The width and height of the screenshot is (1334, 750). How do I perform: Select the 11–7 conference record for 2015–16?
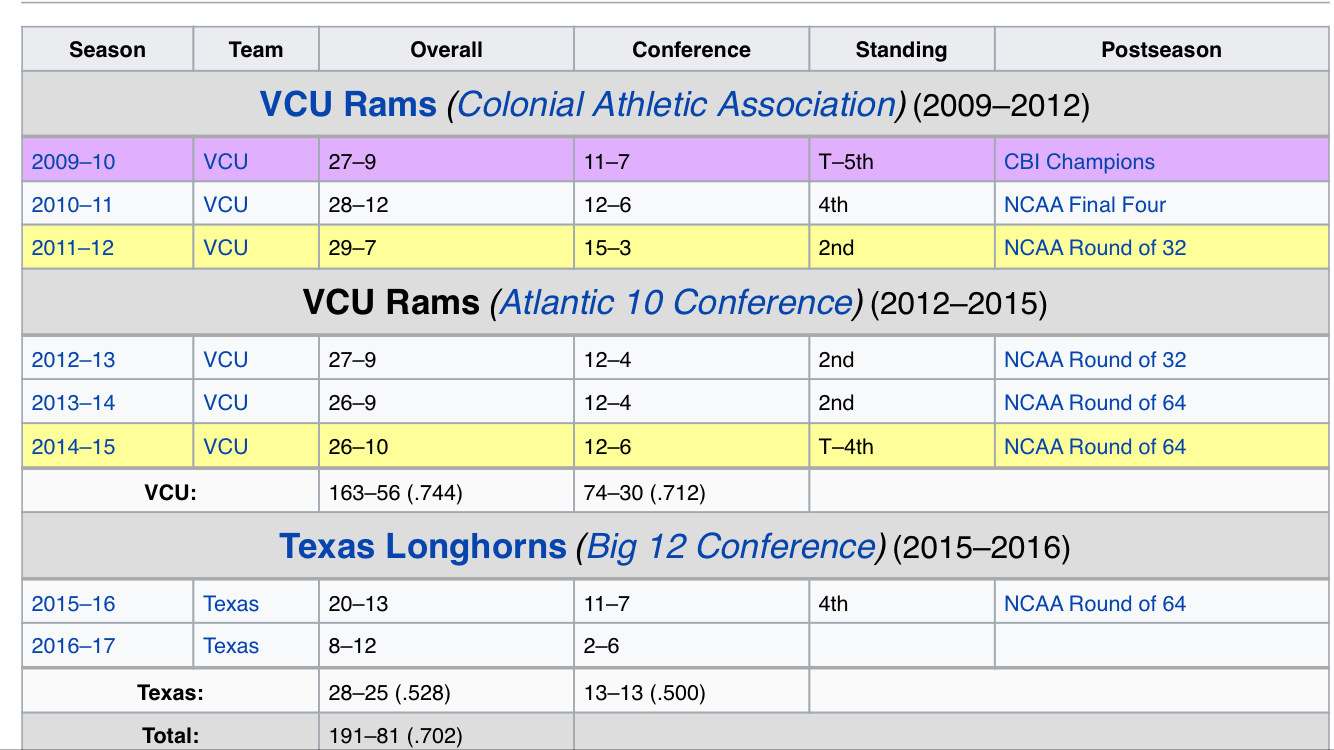coord(692,604)
